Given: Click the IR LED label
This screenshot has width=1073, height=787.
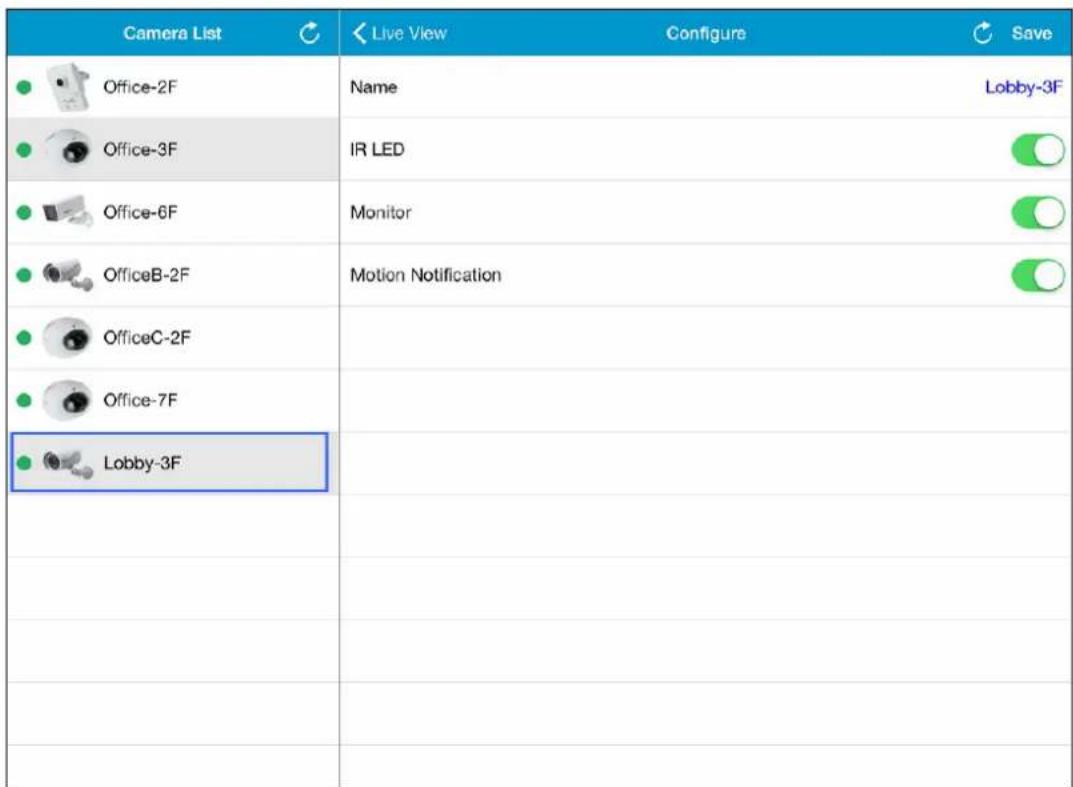Looking at the screenshot, I should (377, 149).
